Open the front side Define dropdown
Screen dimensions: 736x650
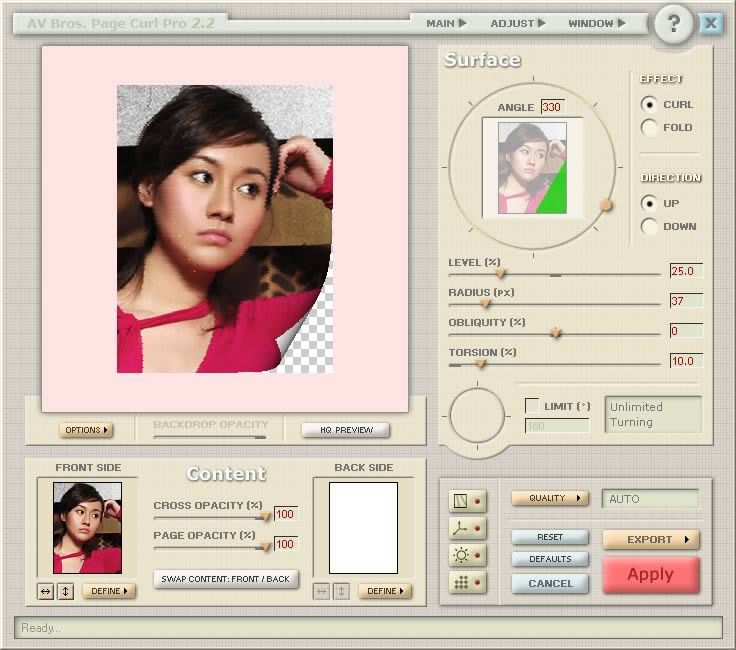coord(109,591)
